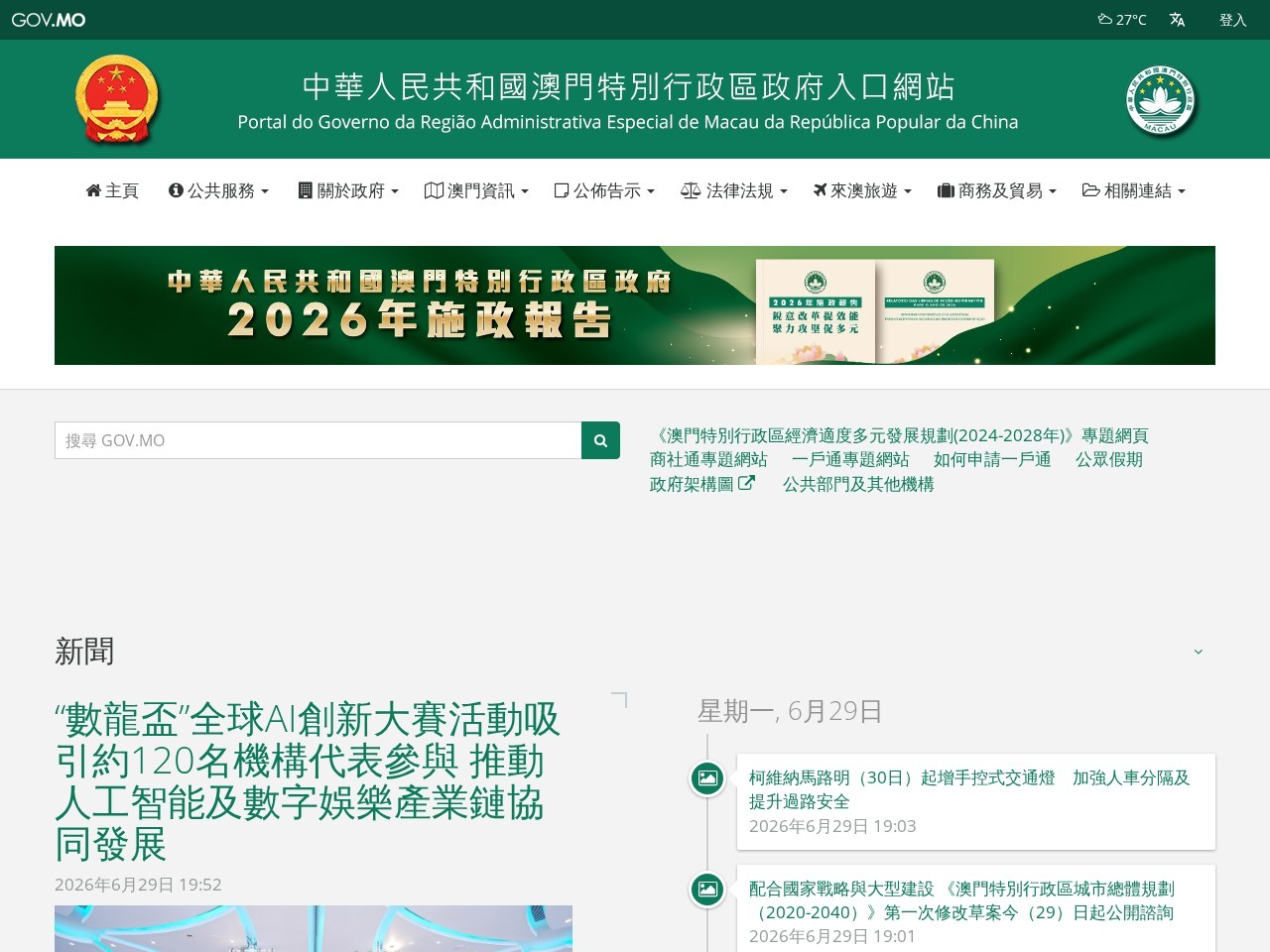
Task: Expand the 澳門資訊 menu
Action: [x=476, y=190]
